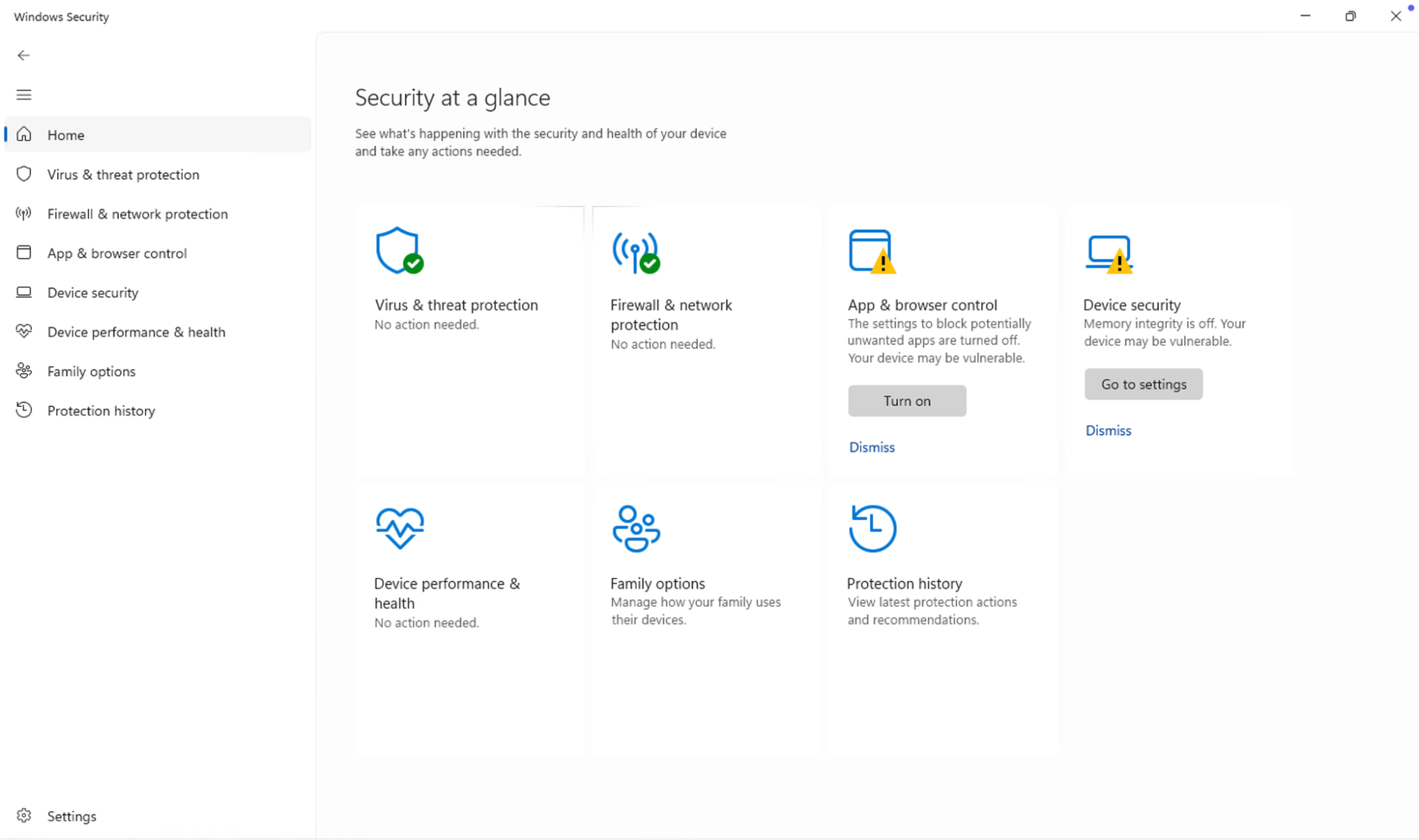The image size is (1419, 840).
Task: Open the hamburger navigation menu
Action: coord(23,94)
